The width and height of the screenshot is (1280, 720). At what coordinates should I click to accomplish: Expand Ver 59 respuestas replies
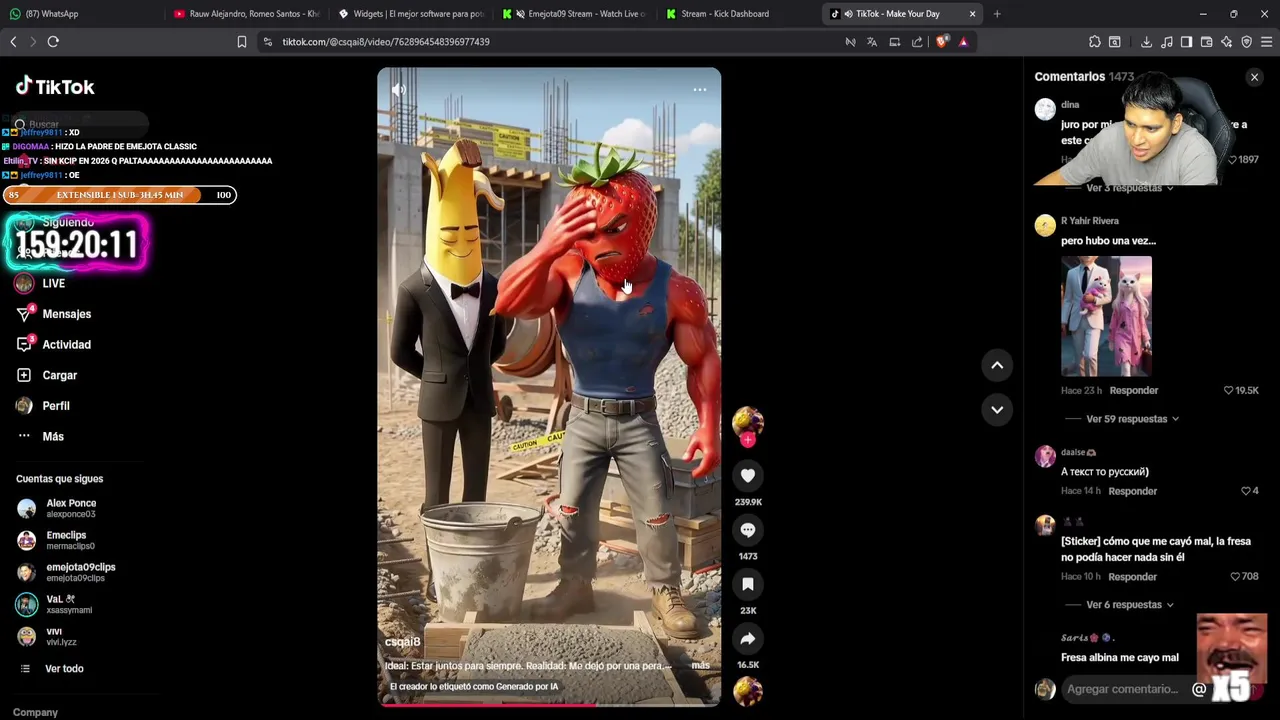click(x=1132, y=419)
